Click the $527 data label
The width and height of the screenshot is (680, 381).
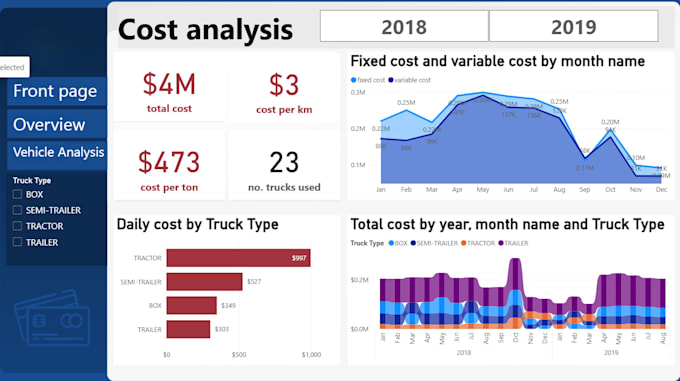click(x=254, y=282)
